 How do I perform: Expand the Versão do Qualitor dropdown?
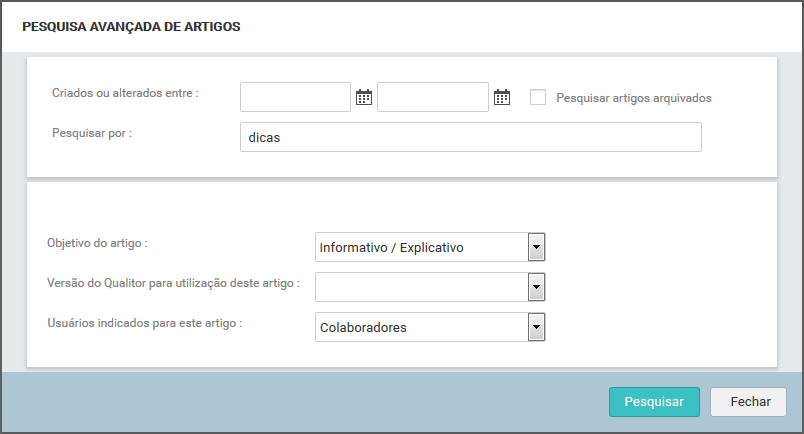[x=430, y=287]
